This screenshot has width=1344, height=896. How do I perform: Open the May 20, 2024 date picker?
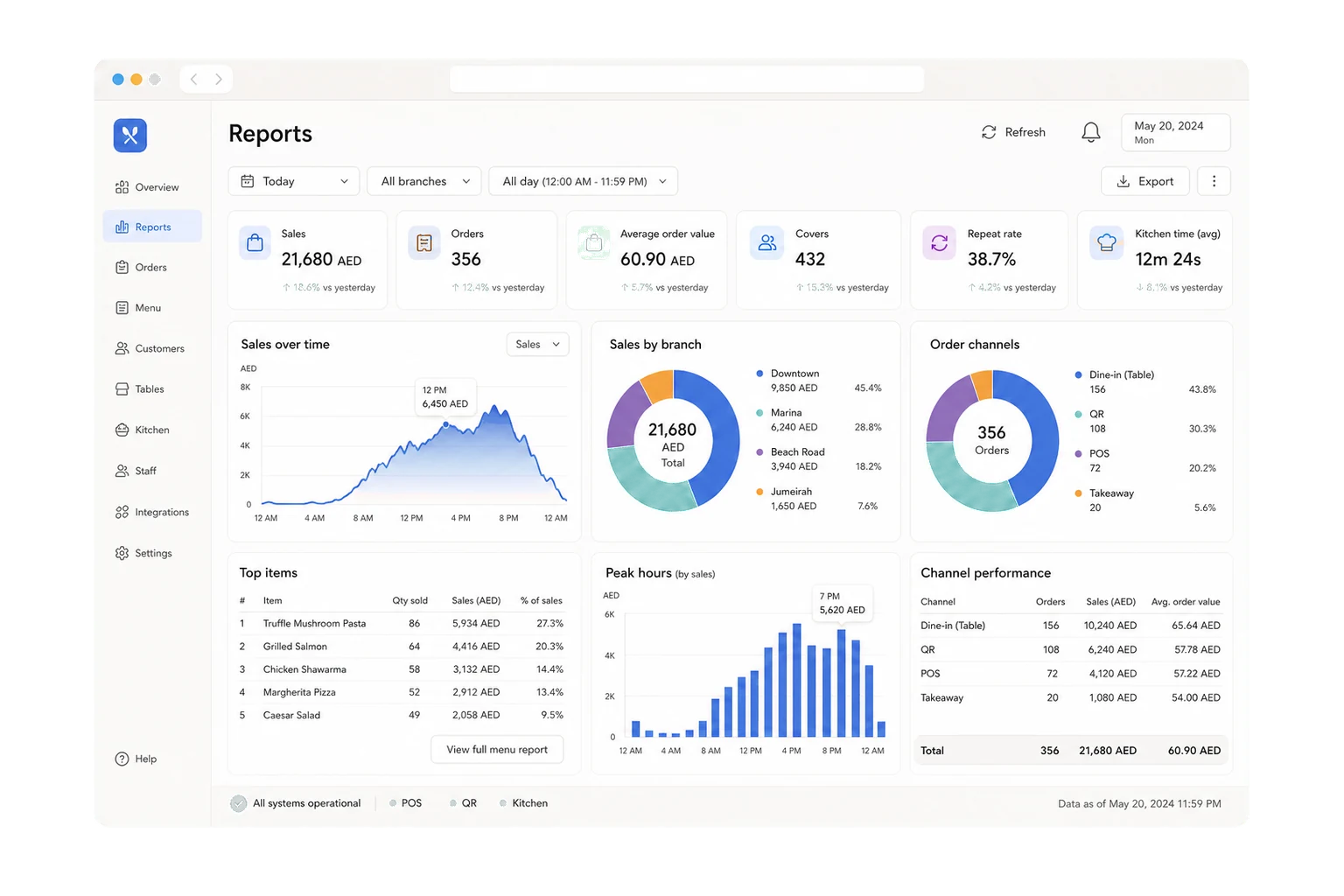pyautogui.click(x=1175, y=132)
